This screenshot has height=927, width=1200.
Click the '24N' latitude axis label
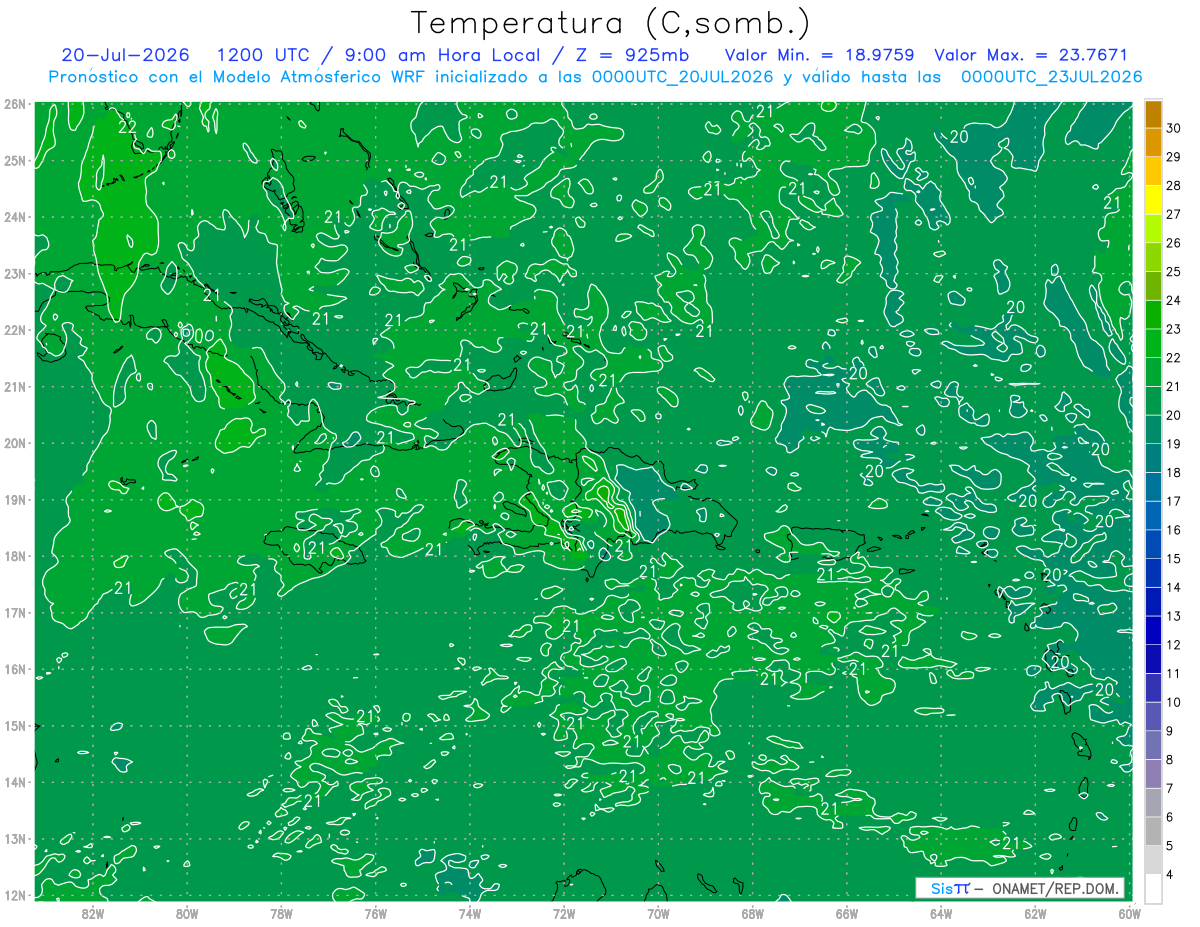[15, 217]
